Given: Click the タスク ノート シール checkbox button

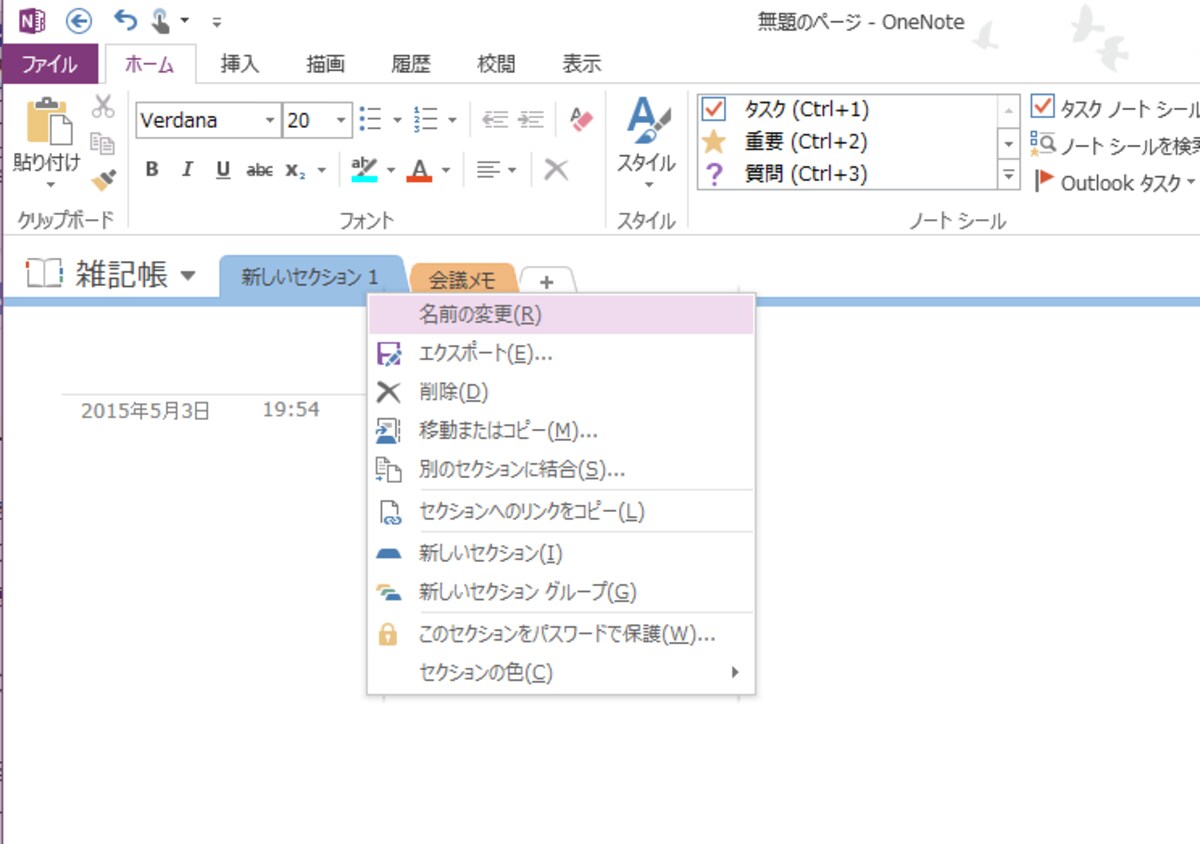Looking at the screenshot, I should (1043, 107).
